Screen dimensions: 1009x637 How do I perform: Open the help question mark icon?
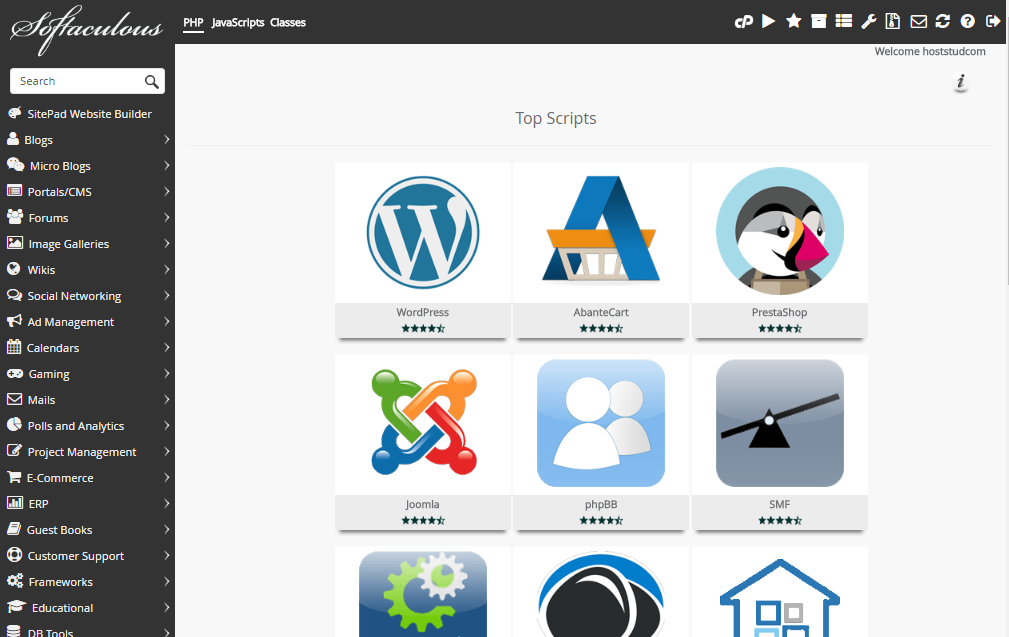[967, 21]
